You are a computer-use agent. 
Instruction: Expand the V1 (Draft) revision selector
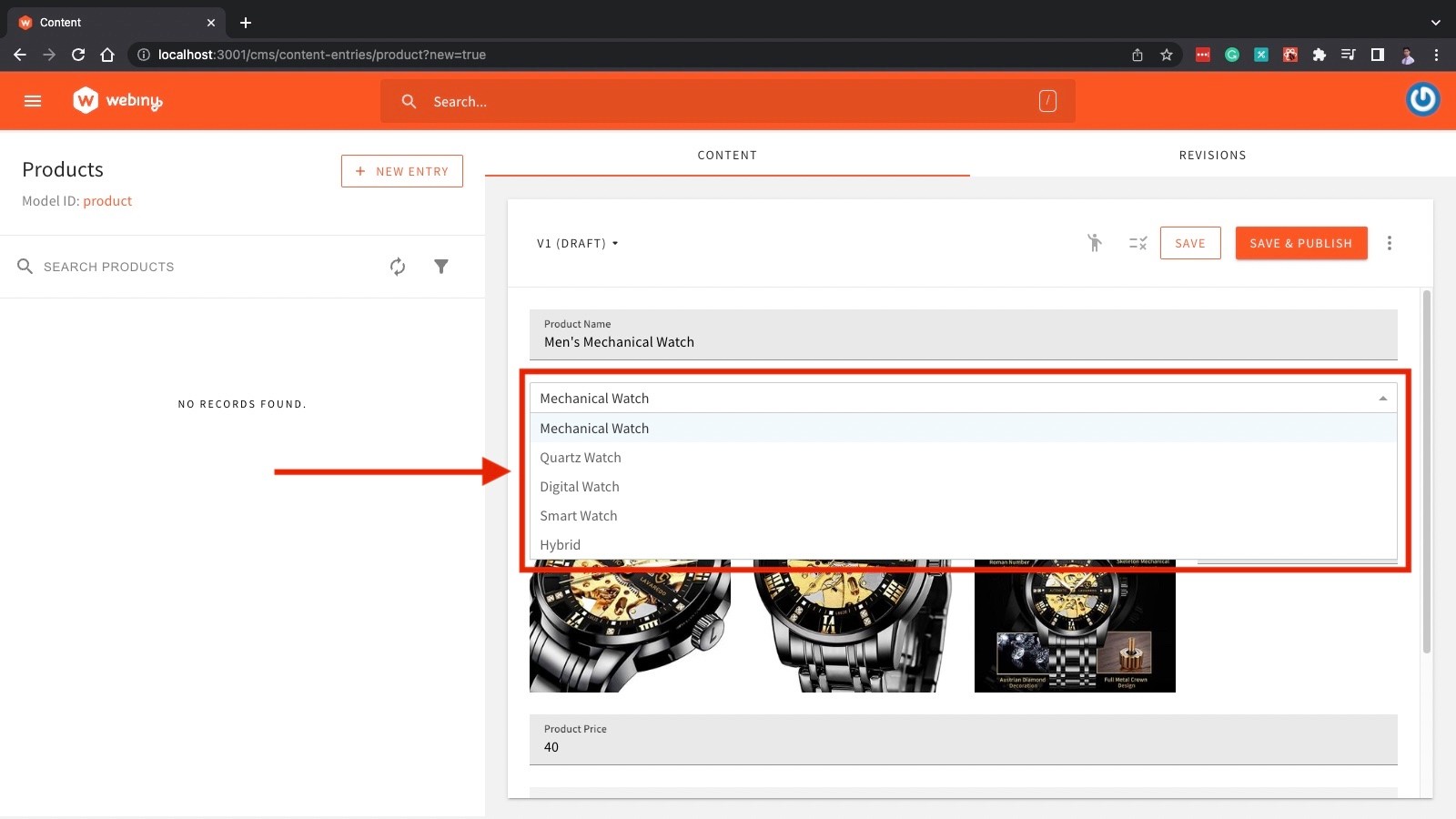point(578,243)
